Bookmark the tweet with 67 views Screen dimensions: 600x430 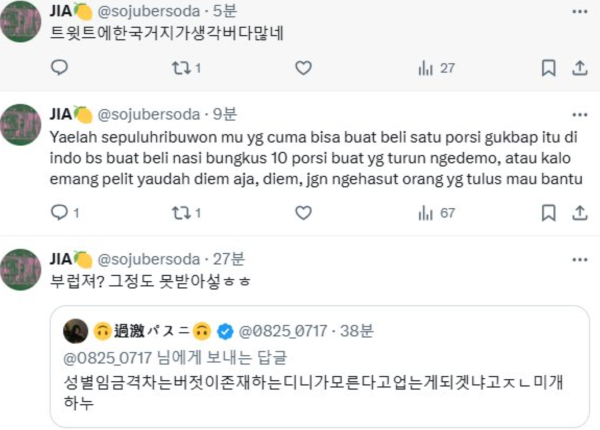coord(548,212)
